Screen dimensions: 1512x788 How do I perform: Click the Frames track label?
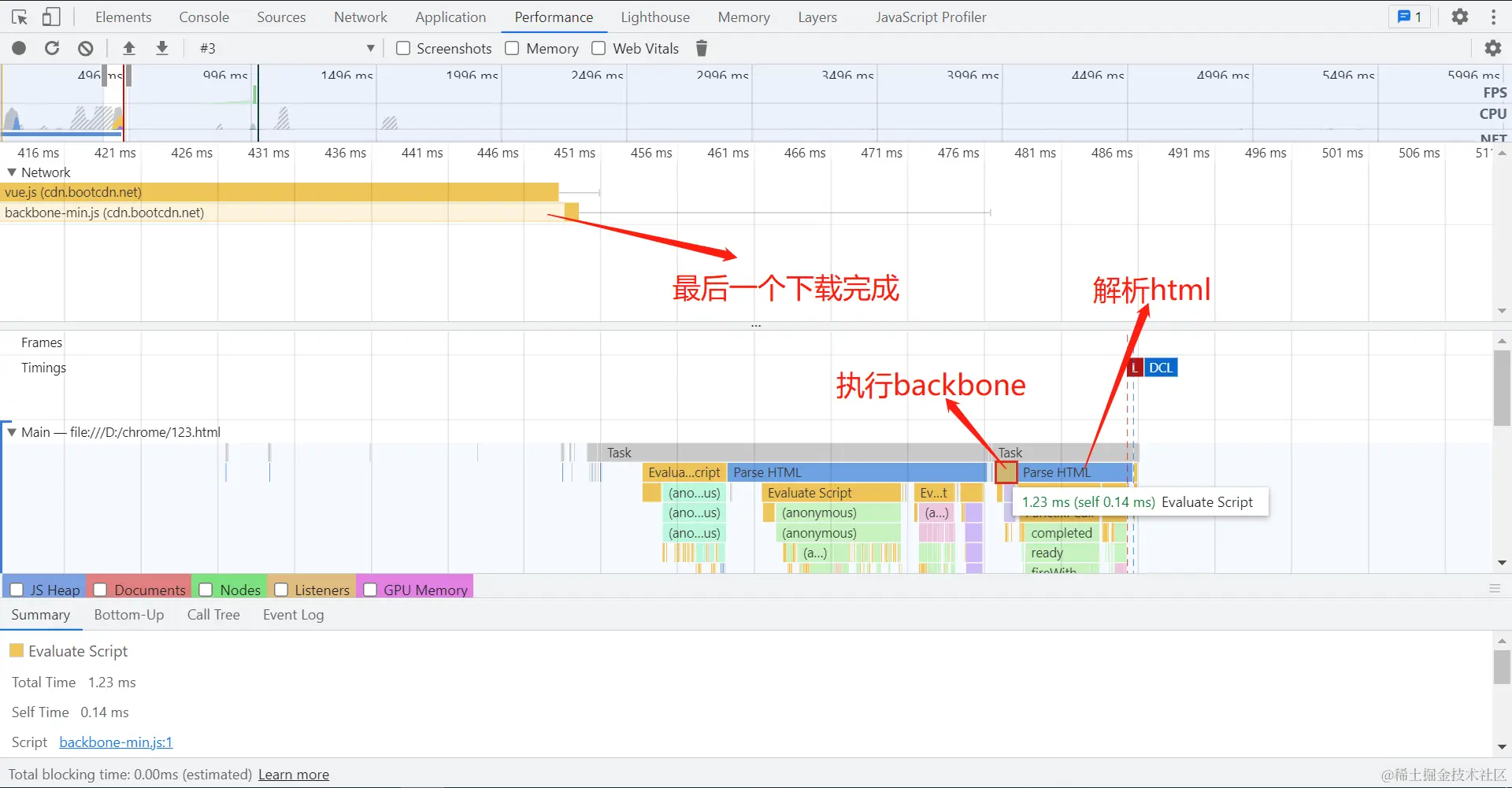coord(42,342)
